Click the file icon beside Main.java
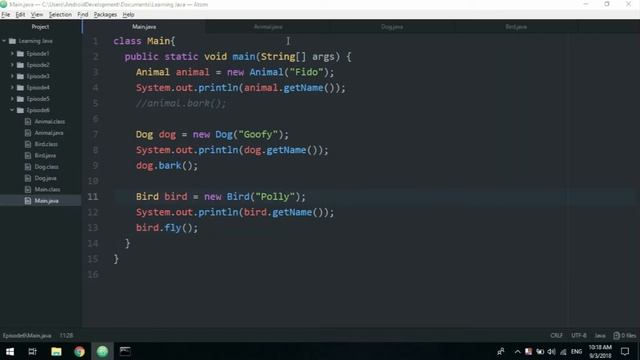Screen dimensions: 640x360 [x=28, y=201]
